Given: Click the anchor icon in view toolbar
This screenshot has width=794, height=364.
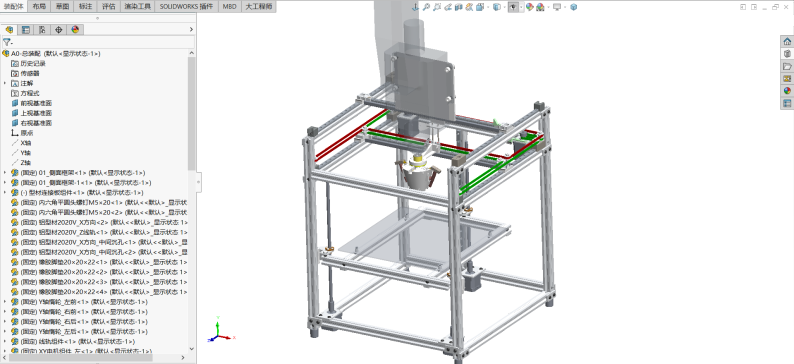Looking at the screenshot, I should click(x=415, y=7).
